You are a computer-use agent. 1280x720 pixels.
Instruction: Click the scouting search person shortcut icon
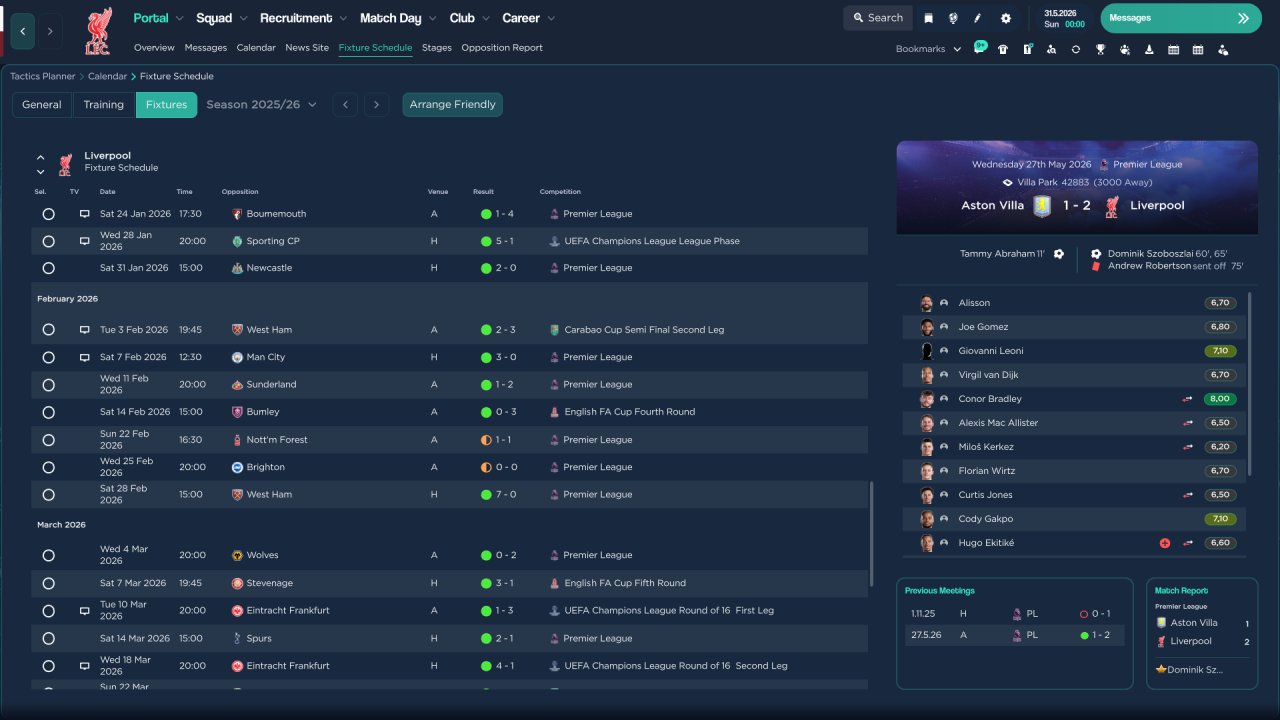(1051, 49)
